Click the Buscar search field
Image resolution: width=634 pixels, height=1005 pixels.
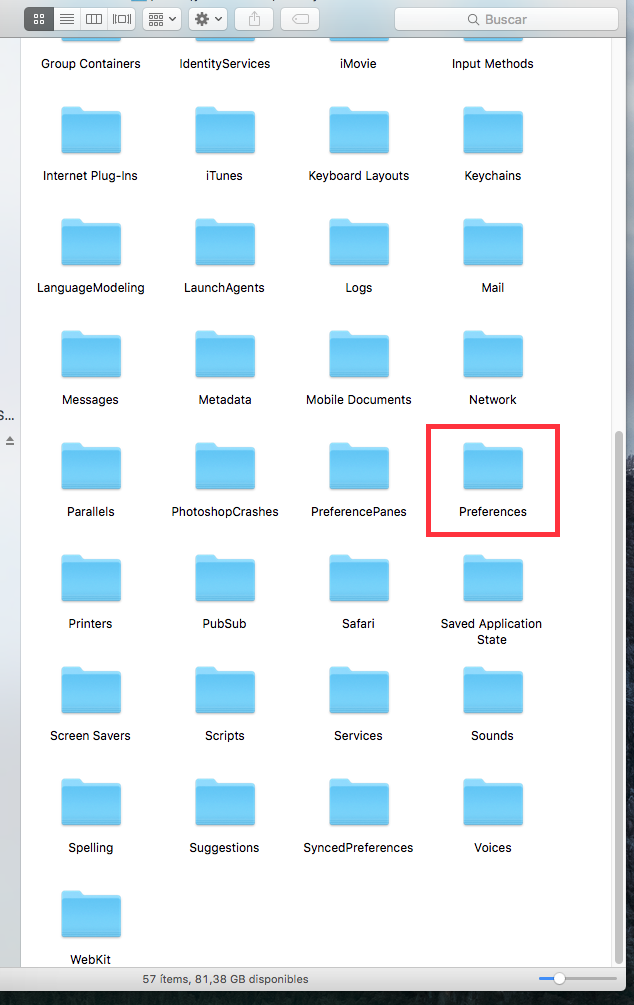[504, 19]
